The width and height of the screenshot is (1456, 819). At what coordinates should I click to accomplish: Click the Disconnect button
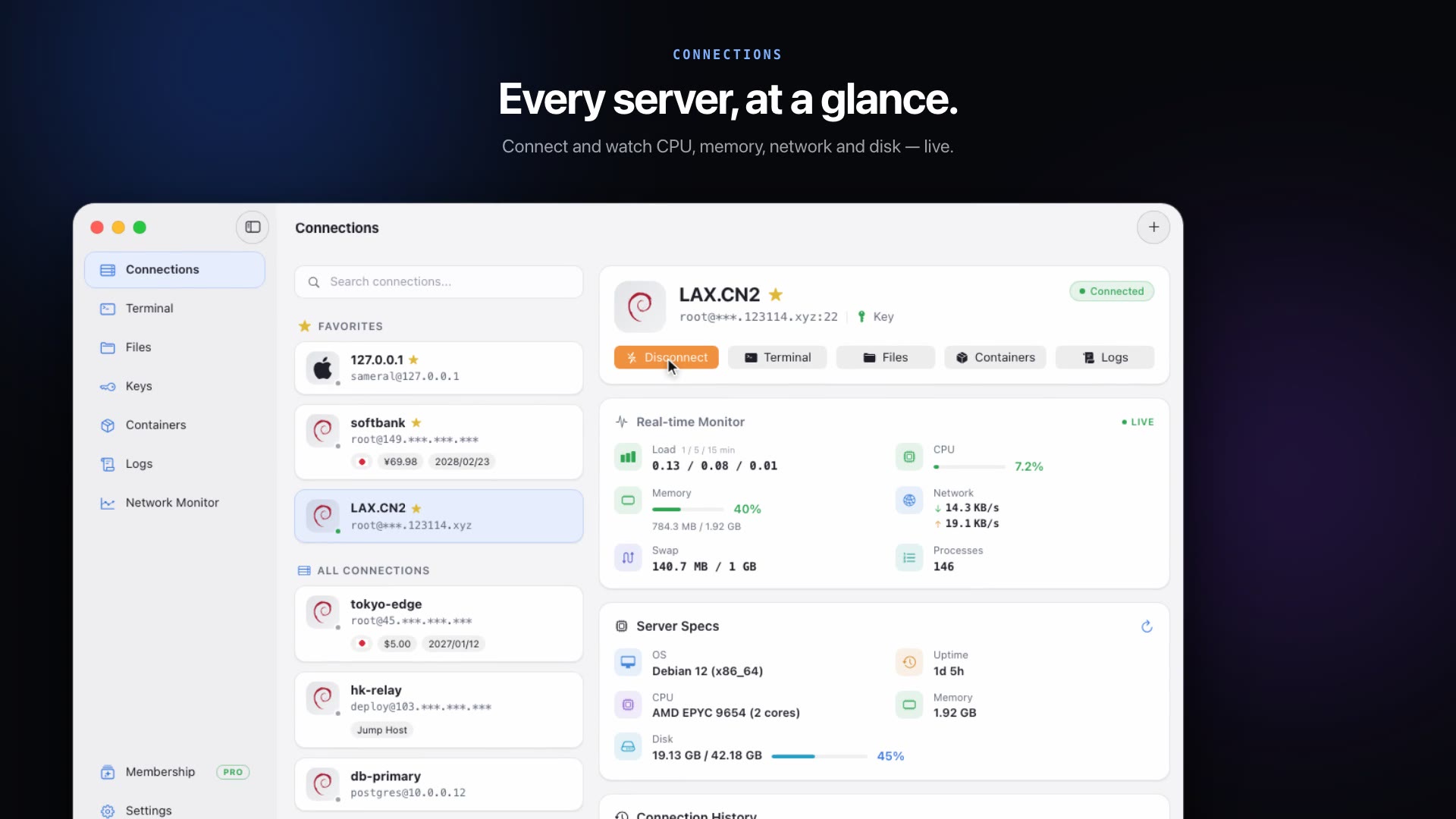pyautogui.click(x=667, y=357)
